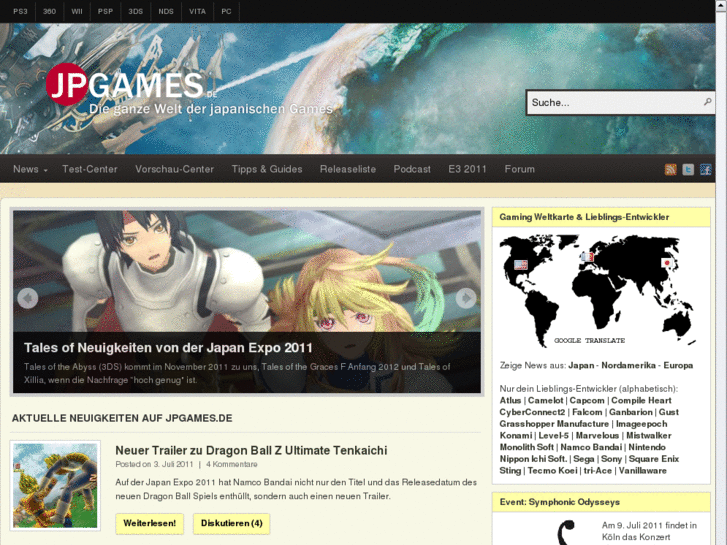Filter by developer Konami
This screenshot has width=727, height=545.
click(x=516, y=435)
